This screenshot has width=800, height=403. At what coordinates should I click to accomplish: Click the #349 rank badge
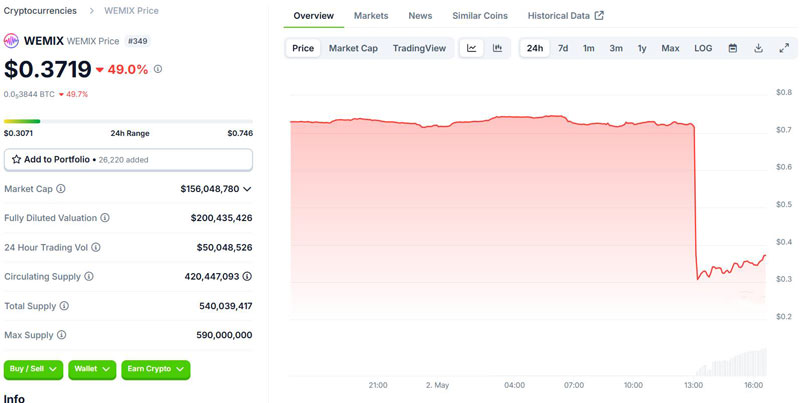(137, 41)
